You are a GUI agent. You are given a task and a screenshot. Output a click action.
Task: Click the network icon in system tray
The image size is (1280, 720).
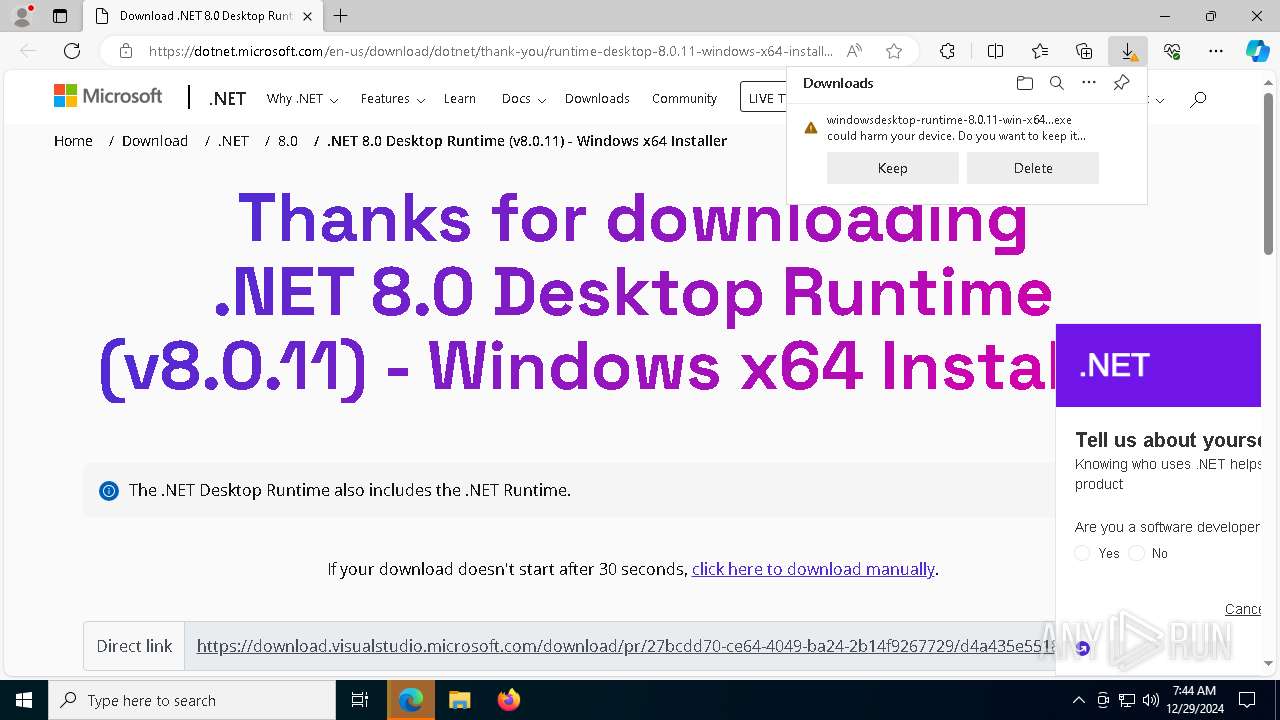point(1127,700)
